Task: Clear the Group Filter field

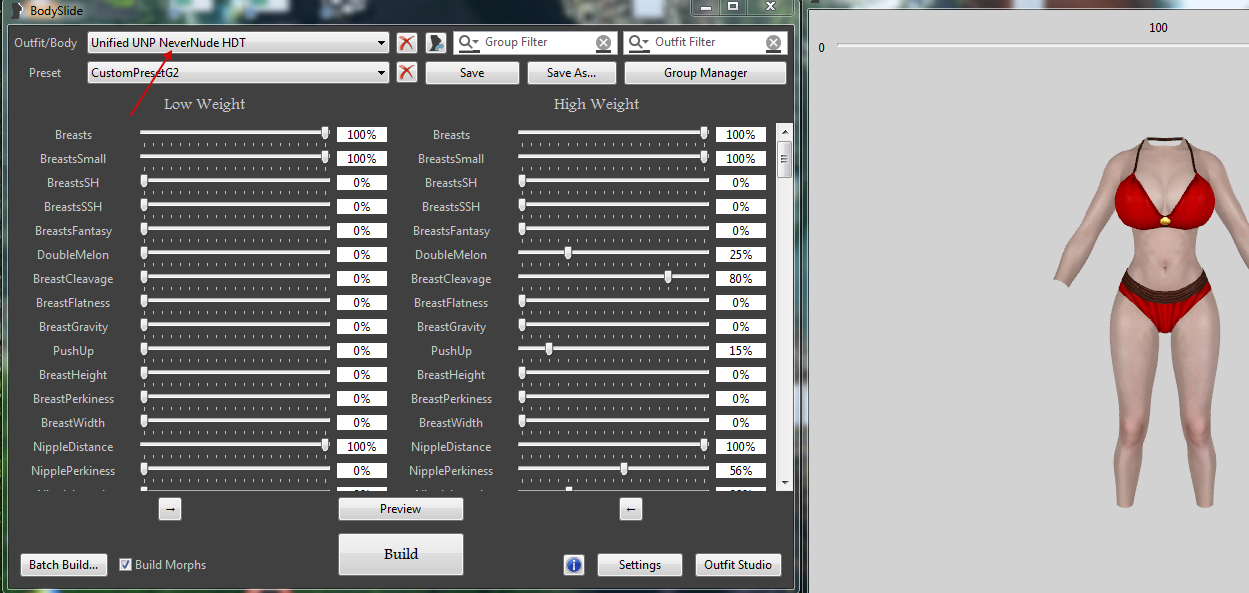Action: coord(603,43)
